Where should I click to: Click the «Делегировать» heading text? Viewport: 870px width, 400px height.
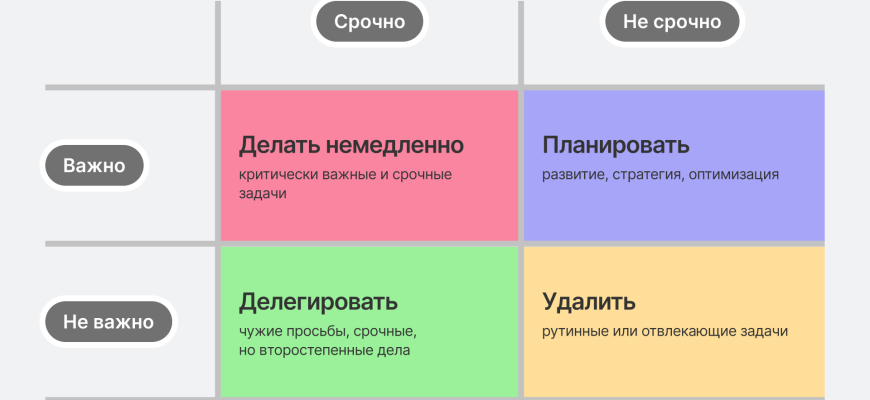pyautogui.click(x=318, y=301)
